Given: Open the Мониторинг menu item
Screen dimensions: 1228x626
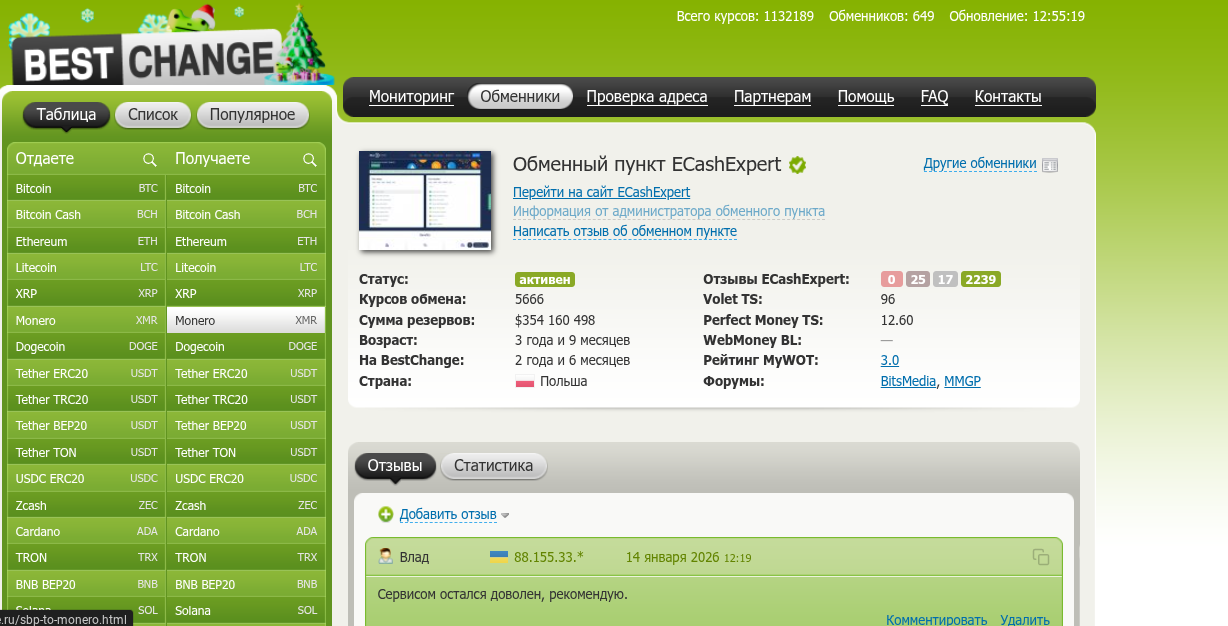Looking at the screenshot, I should coord(411,97).
